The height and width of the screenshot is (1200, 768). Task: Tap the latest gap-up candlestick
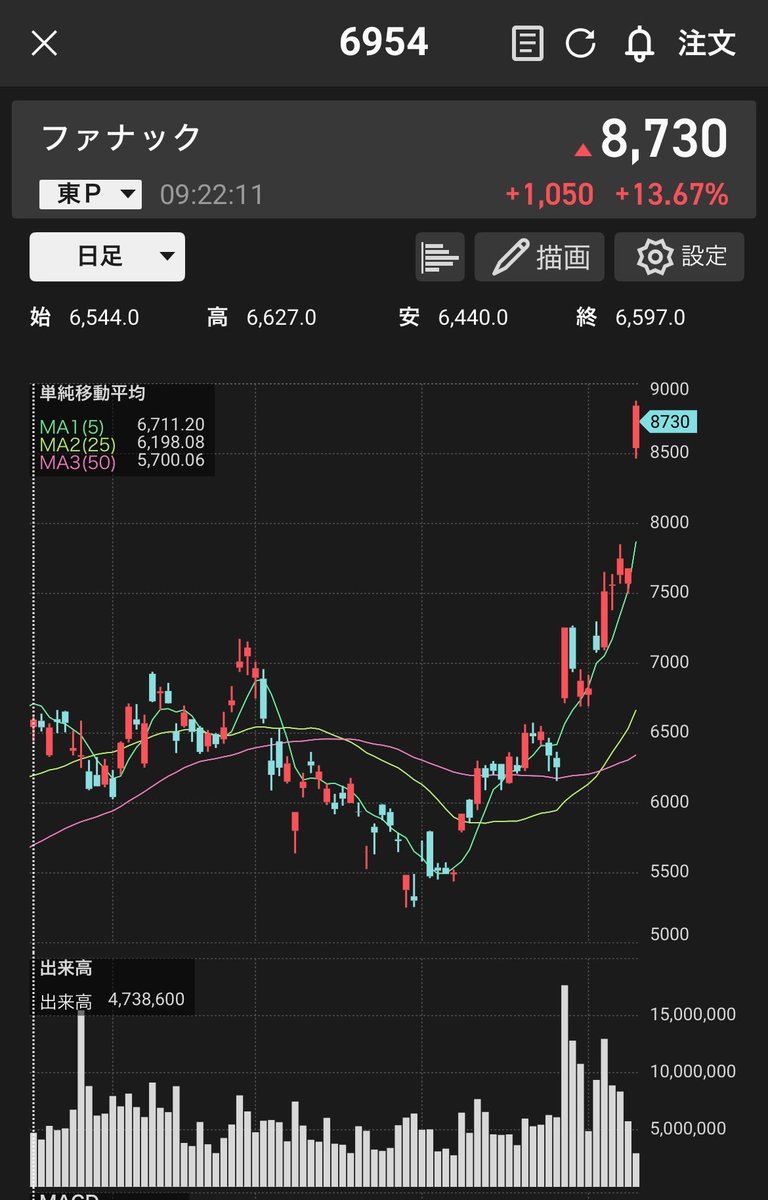pyautogui.click(x=636, y=428)
